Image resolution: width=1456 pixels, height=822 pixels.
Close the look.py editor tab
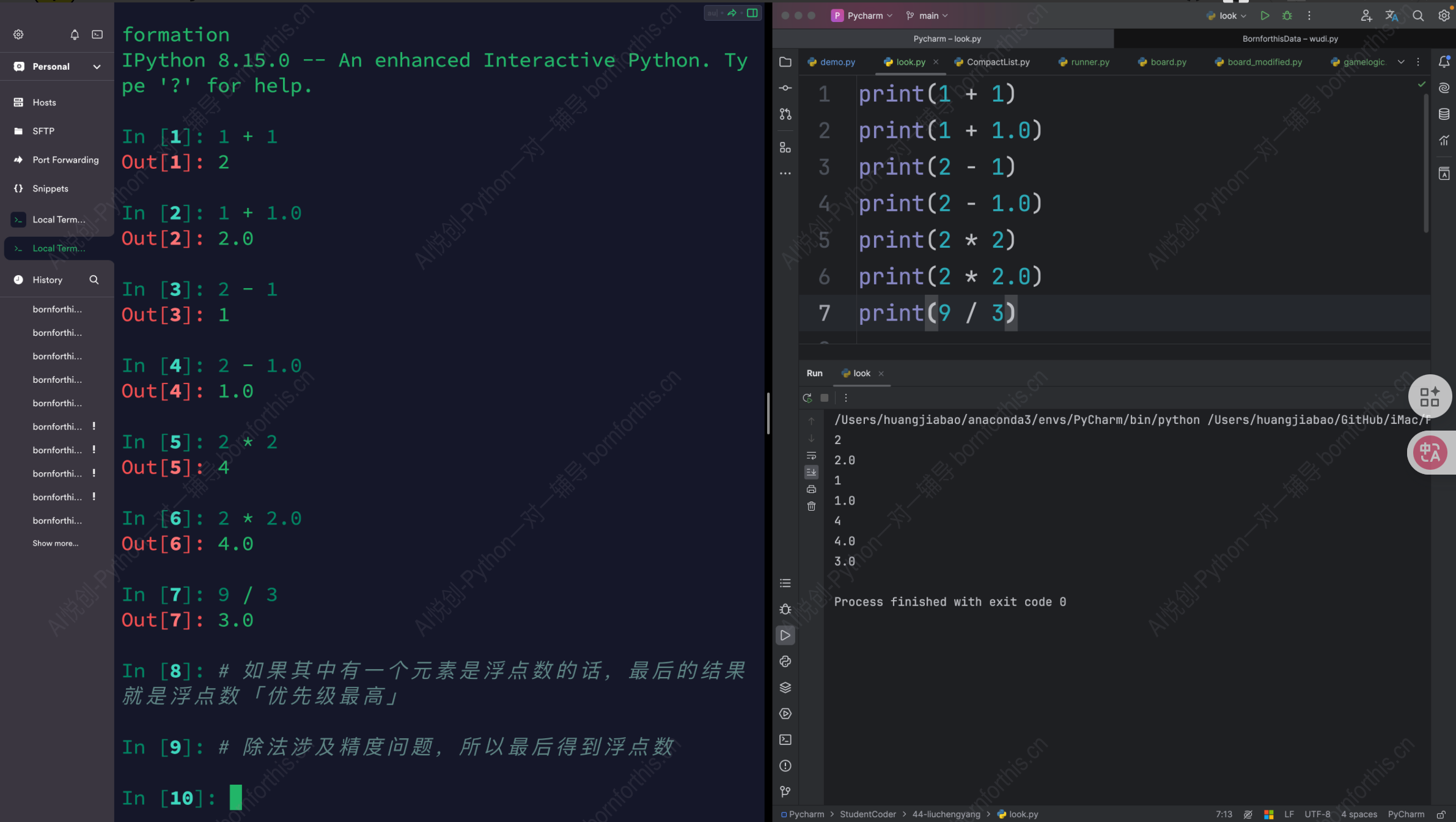tap(936, 62)
